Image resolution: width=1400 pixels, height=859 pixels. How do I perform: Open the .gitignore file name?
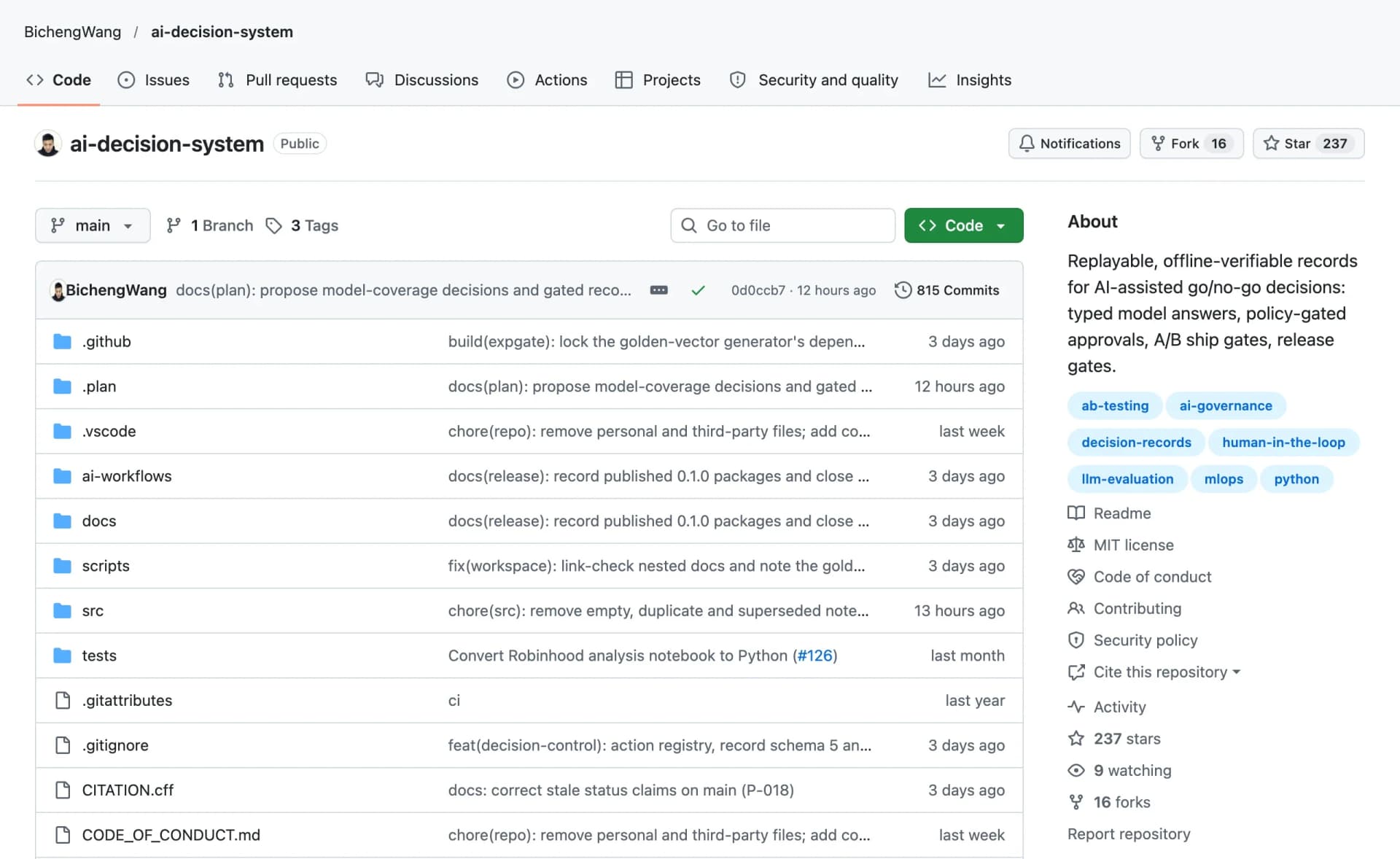[x=115, y=745]
